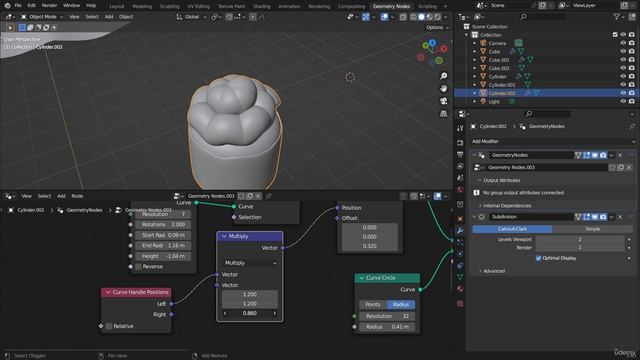Open the Texture properties tab icon

(460, 304)
